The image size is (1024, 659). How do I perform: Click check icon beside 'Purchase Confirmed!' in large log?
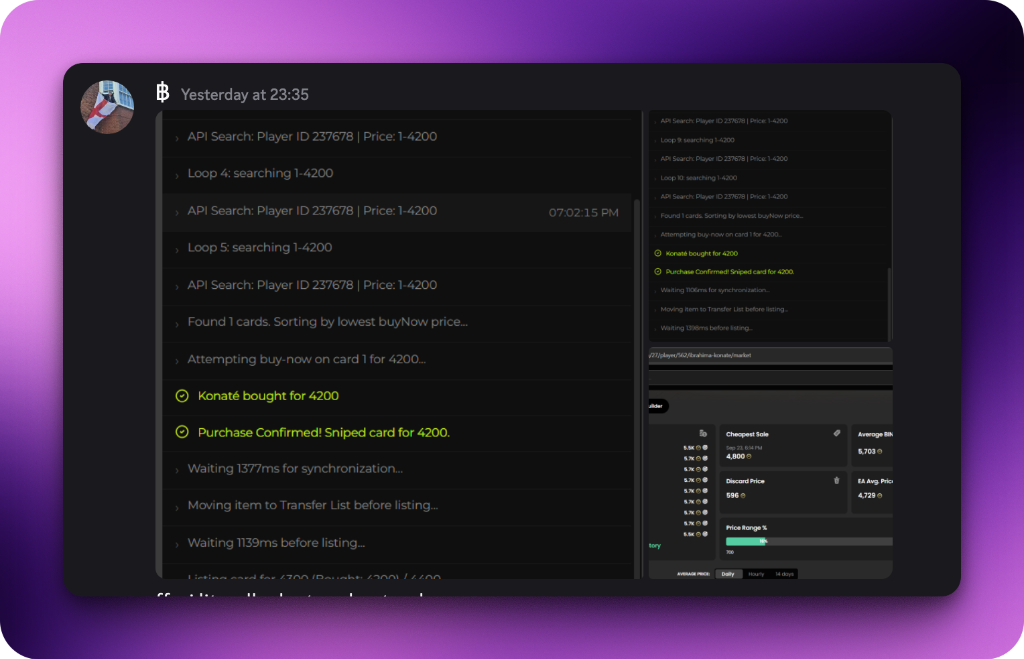182,432
